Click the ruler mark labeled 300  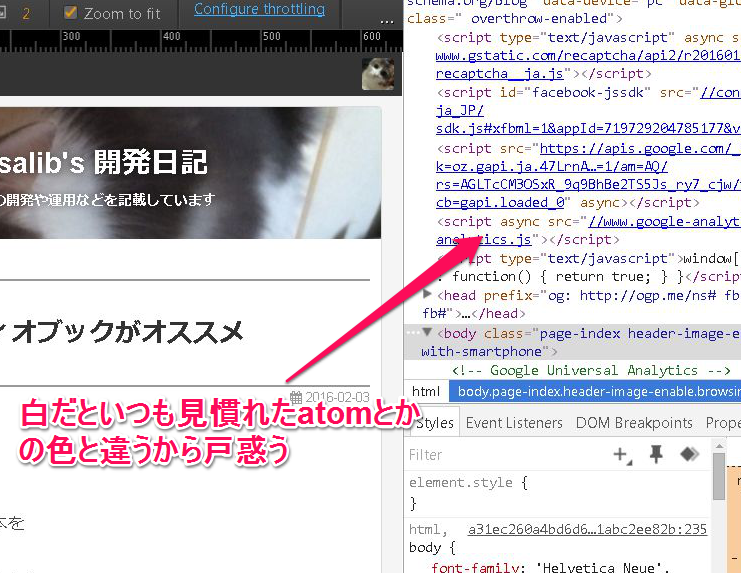click(71, 36)
